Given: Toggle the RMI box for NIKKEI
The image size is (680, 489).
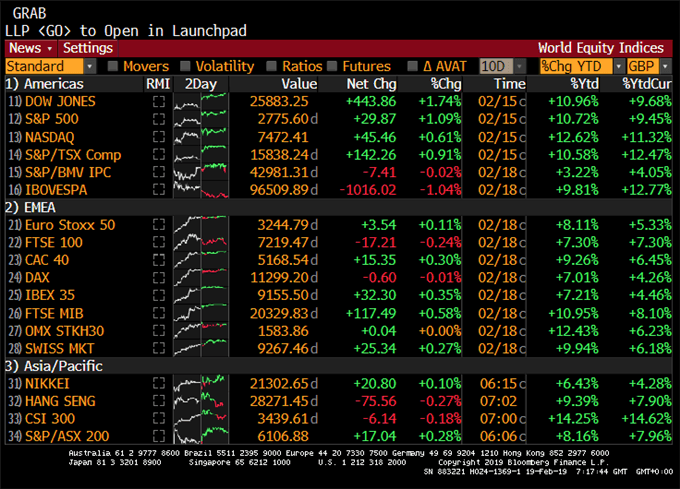Looking at the screenshot, I should click(x=159, y=383).
